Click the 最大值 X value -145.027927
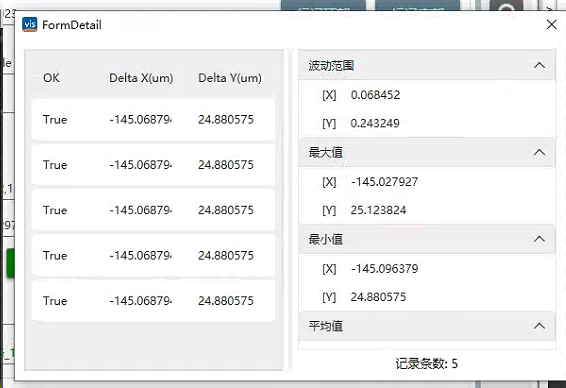Screen dimensions: 566x388 coord(384,182)
